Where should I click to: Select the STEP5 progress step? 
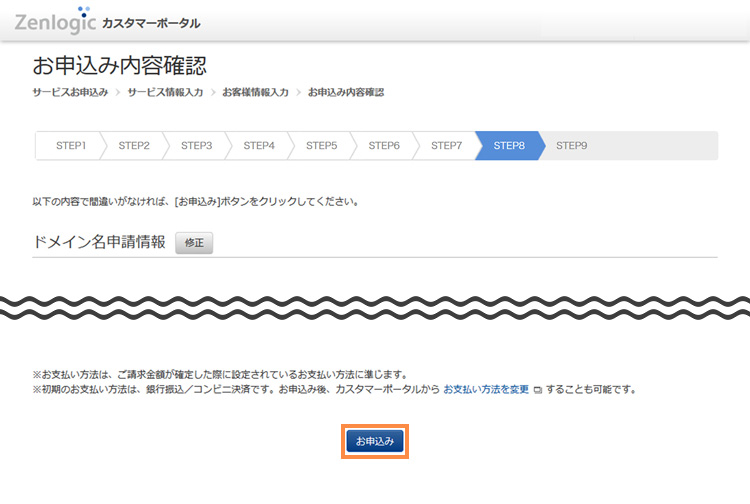coord(321,146)
